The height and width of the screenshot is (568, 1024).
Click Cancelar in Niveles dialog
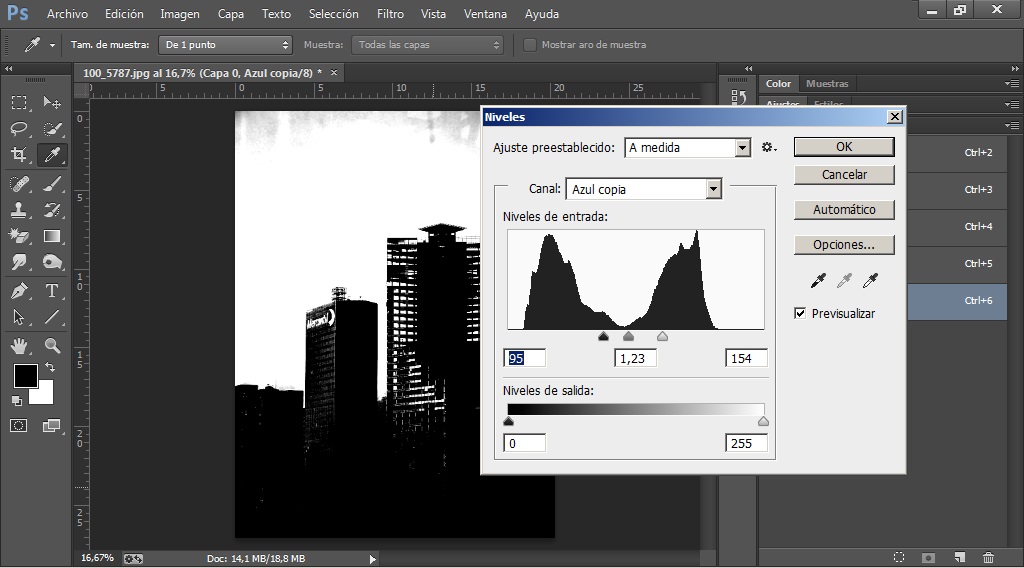(x=844, y=175)
